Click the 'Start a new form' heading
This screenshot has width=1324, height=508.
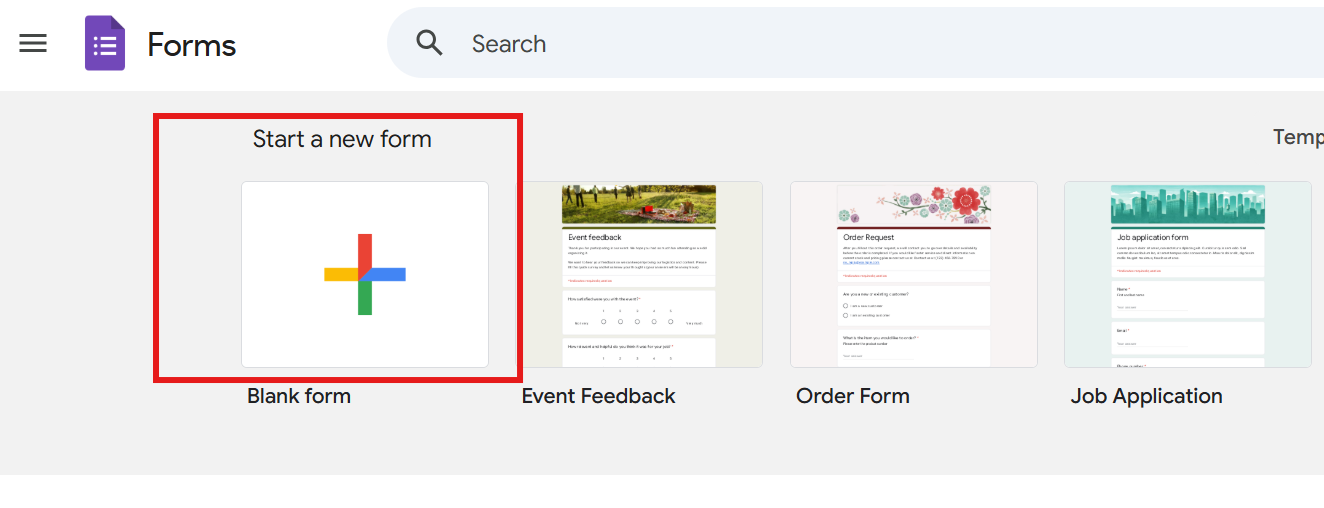click(342, 139)
